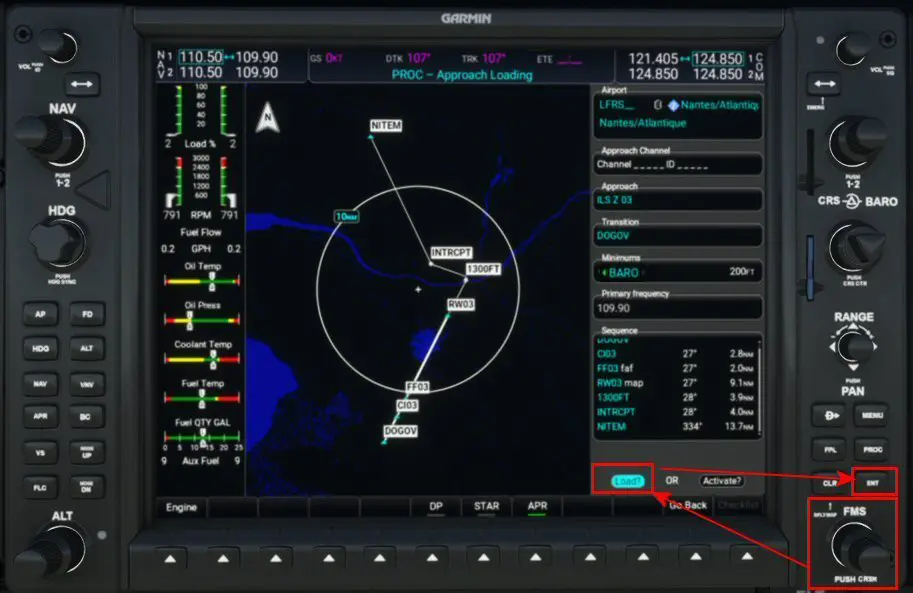Screen dimensions: 913x593
Task: Select the Airport identifier field LFRS
Action: 616,105
